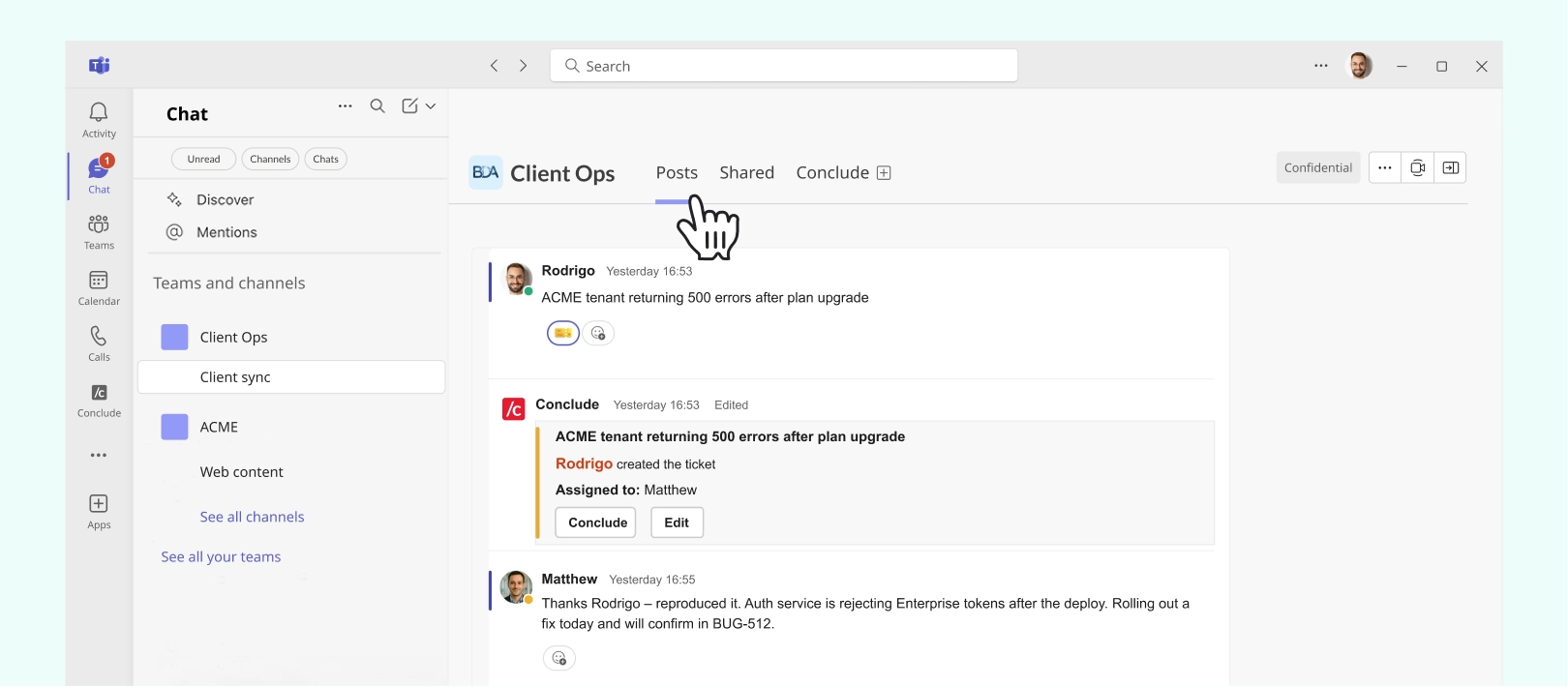Go forward with the right arrow

[524, 66]
